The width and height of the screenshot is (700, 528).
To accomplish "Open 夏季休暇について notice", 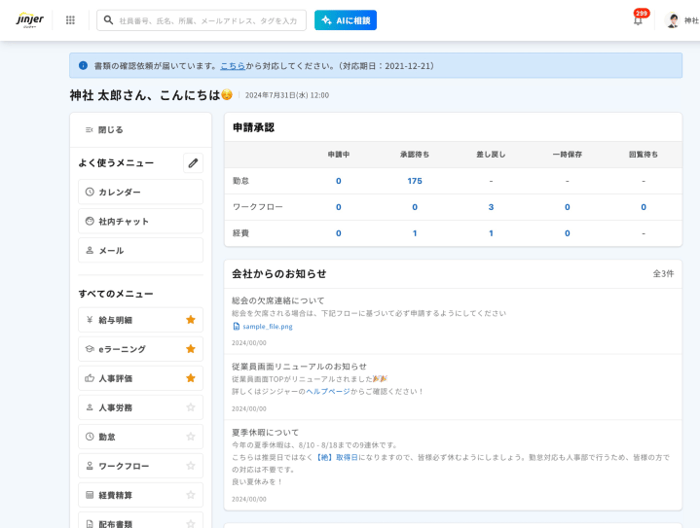I will coord(265,432).
